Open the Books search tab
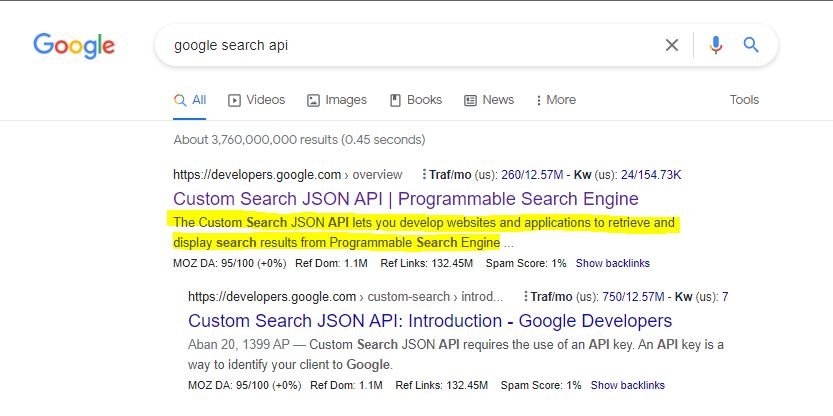 click(x=416, y=100)
